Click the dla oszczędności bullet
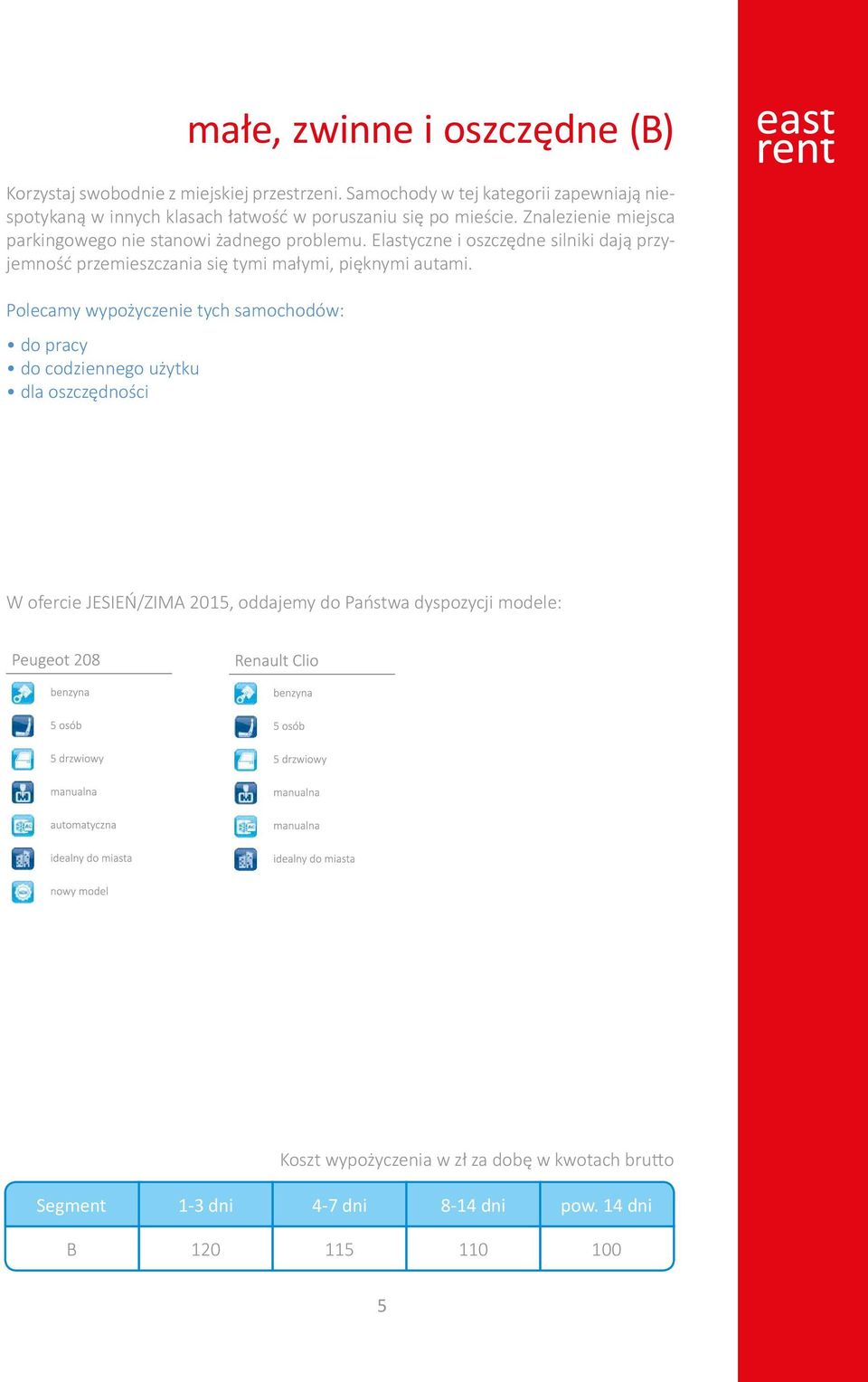Viewport: 868px width, 1382px height. click(x=78, y=392)
